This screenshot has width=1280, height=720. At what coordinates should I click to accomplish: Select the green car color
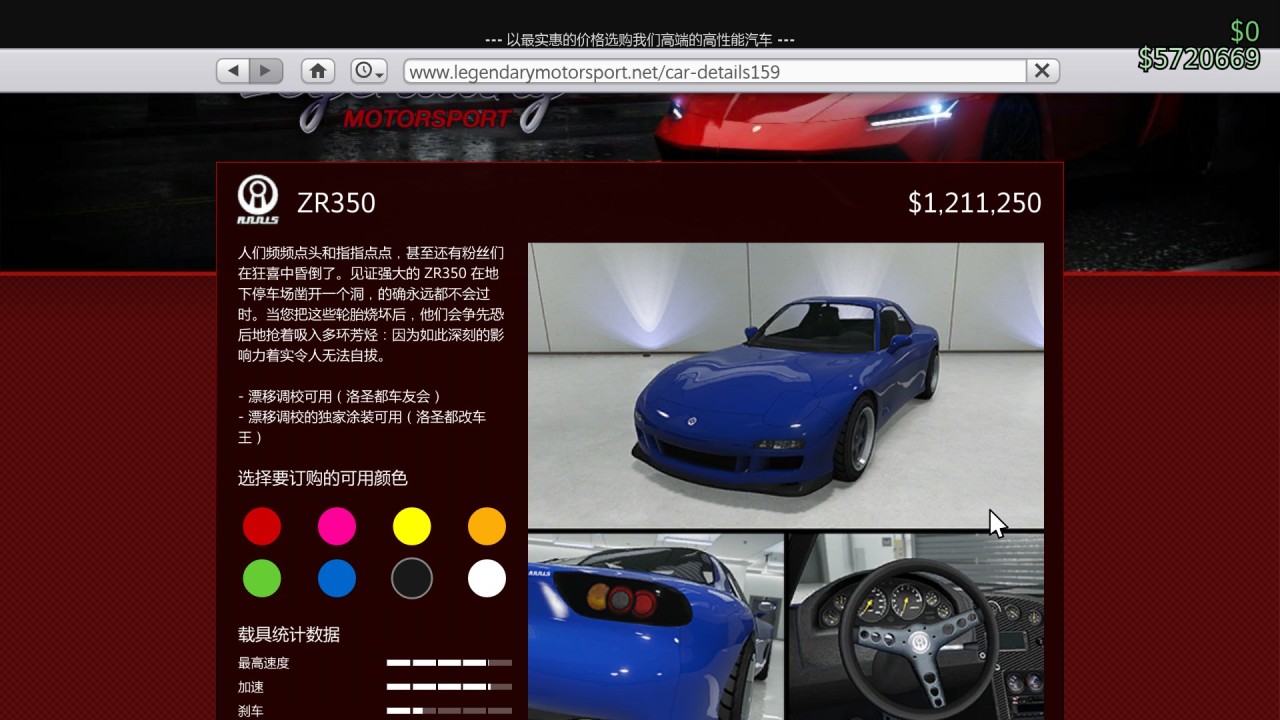[262, 578]
